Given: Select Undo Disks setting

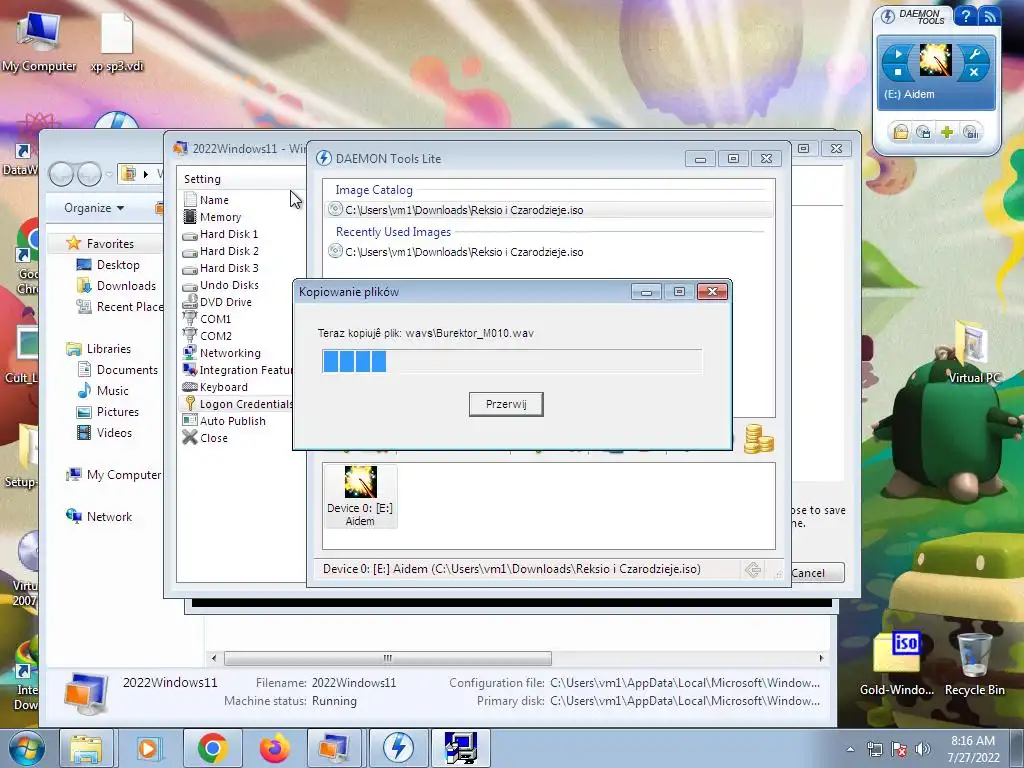Looking at the screenshot, I should point(221,285).
